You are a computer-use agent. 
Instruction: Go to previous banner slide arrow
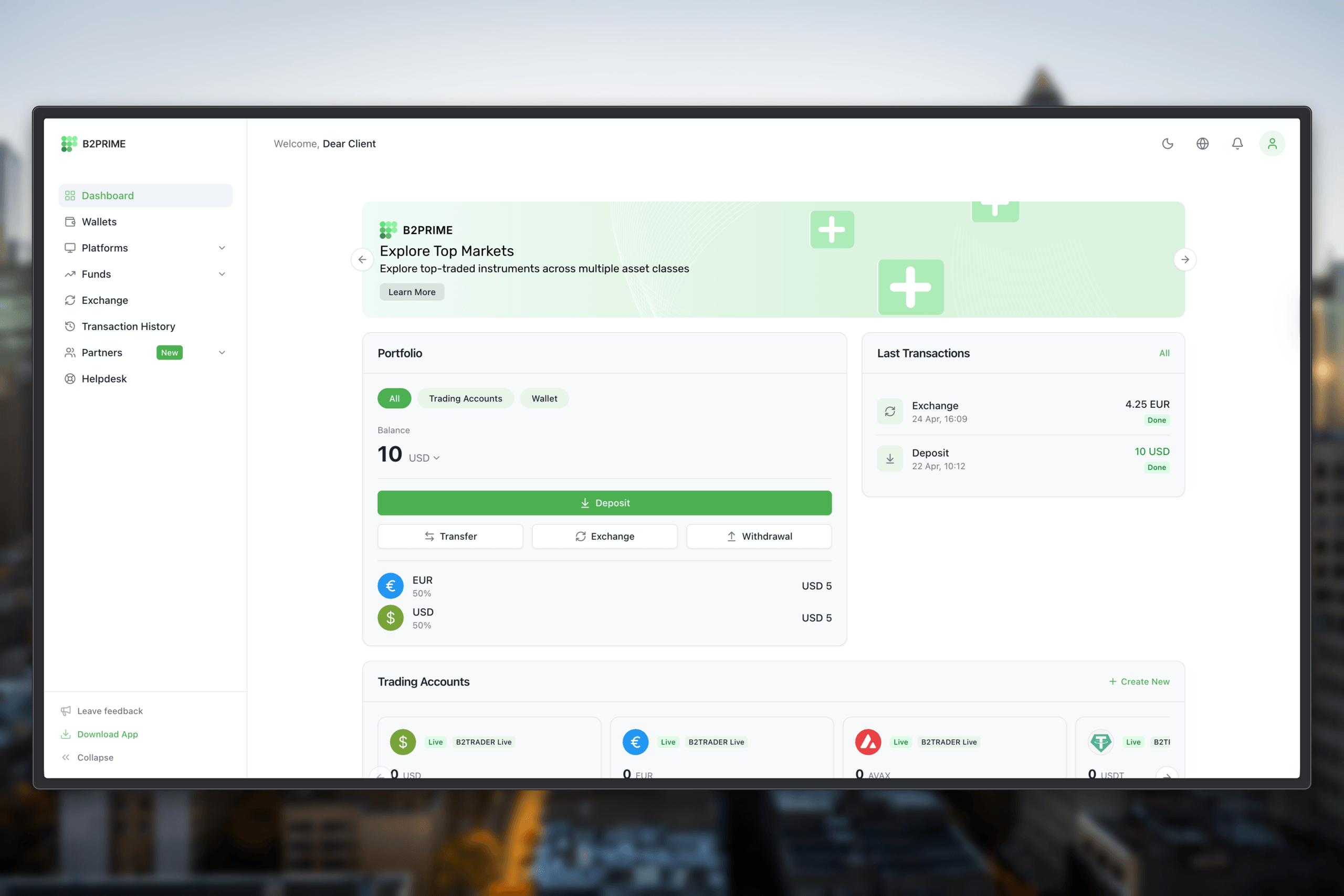pos(362,259)
